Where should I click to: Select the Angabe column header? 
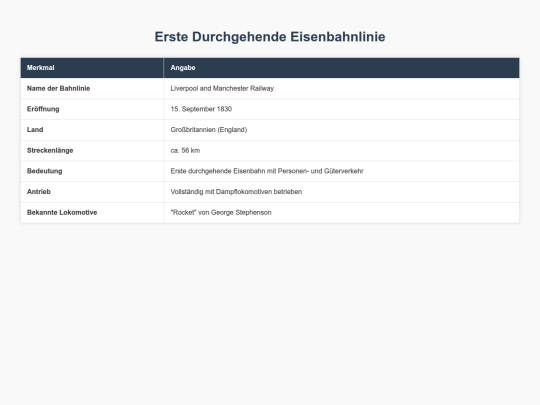pos(341,68)
